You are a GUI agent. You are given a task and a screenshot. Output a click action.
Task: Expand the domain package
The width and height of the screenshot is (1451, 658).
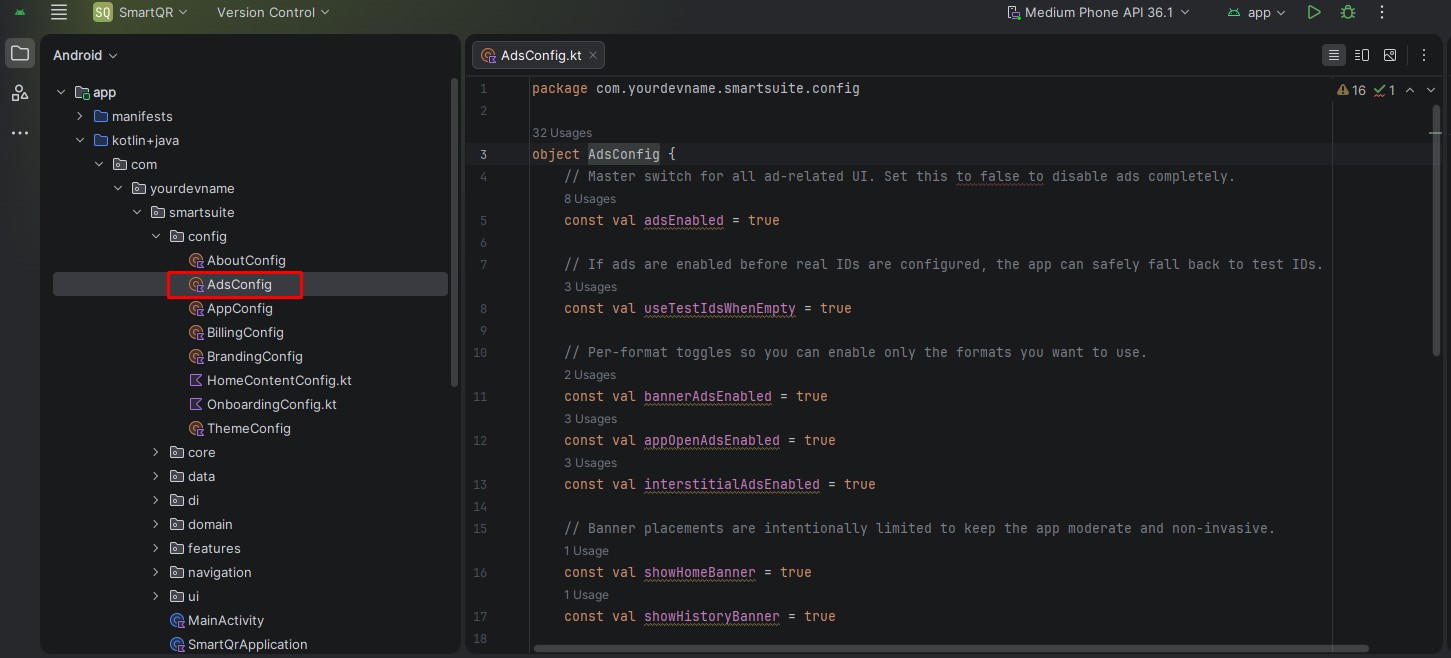[x=156, y=524]
